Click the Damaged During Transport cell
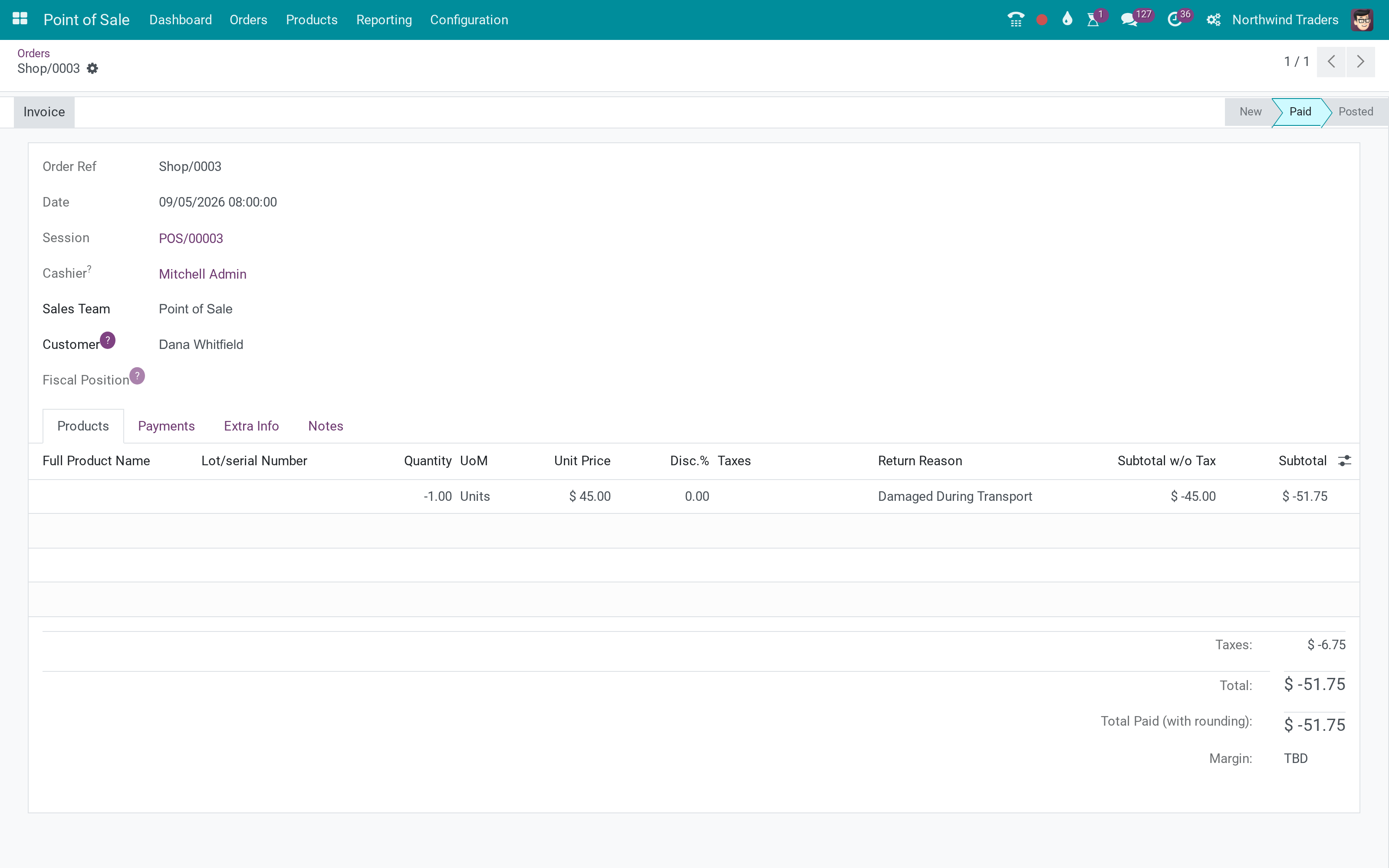This screenshot has width=1389, height=868. pyautogui.click(x=955, y=496)
